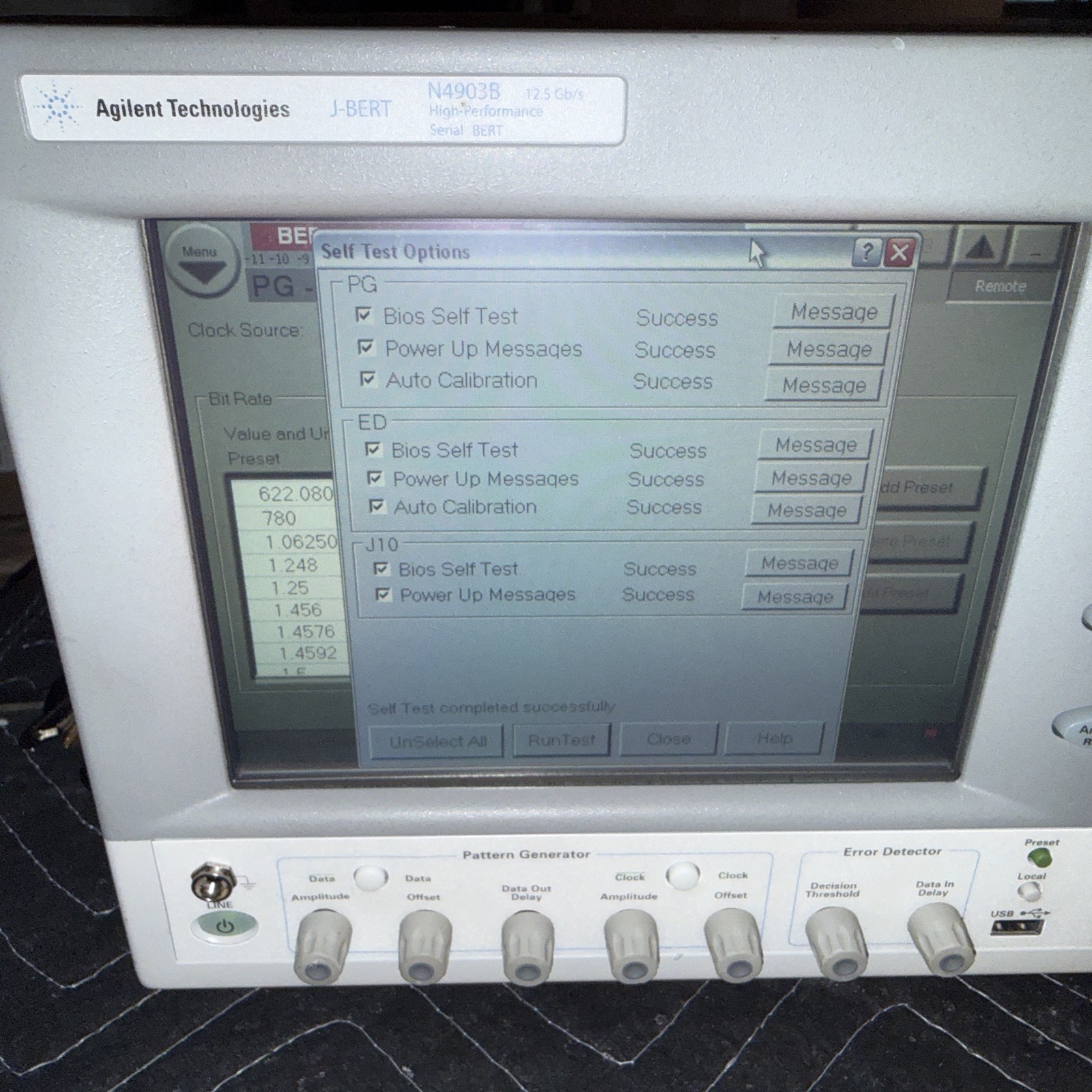Viewport: 1092px width, 1092px height.
Task: Open Message for J10 Bios Self Test
Action: [x=799, y=564]
